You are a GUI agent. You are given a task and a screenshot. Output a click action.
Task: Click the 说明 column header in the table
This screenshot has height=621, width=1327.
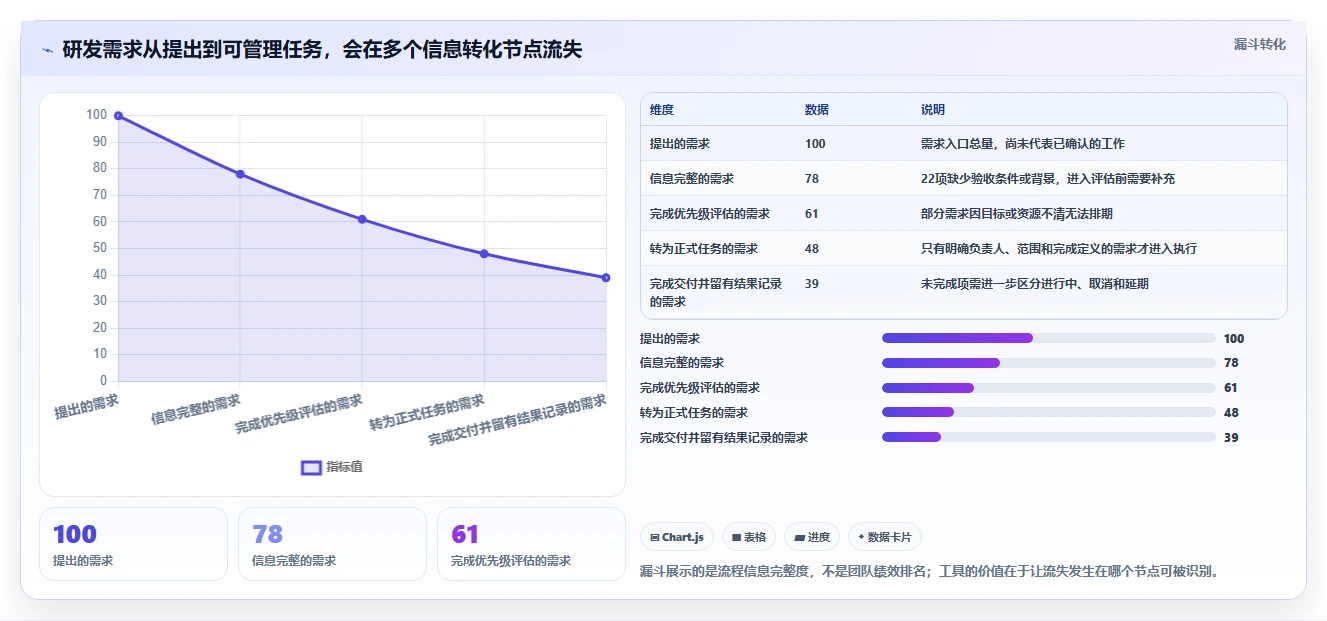pyautogui.click(x=933, y=110)
